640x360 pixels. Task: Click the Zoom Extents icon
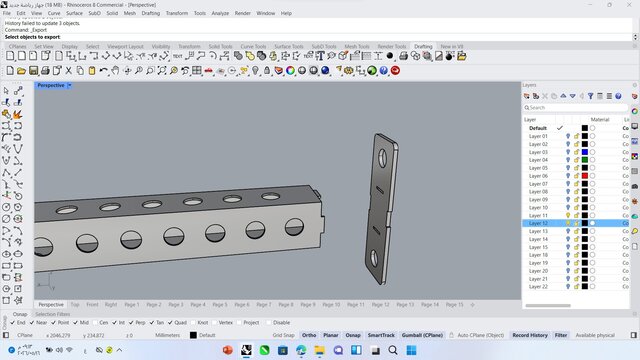(162, 71)
